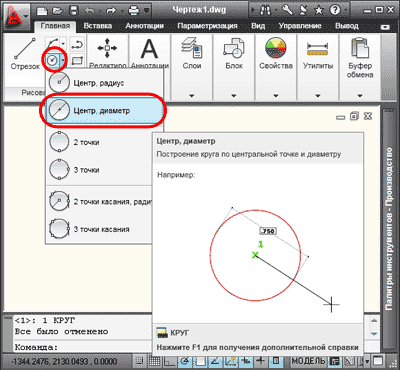Toggle Object Snap in status bar
This screenshot has height=370, width=400.
coord(199,361)
